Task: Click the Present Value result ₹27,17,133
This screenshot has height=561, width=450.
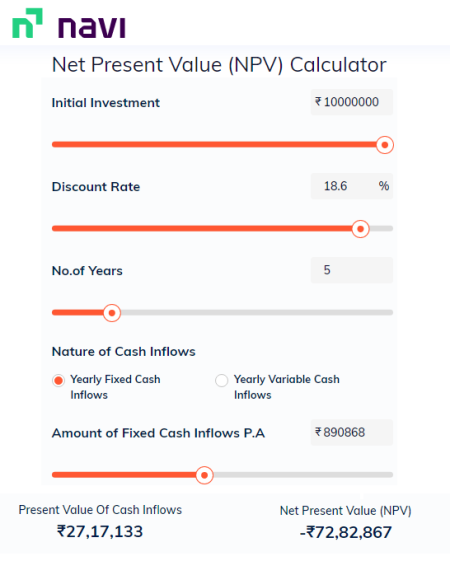Action: tap(100, 531)
